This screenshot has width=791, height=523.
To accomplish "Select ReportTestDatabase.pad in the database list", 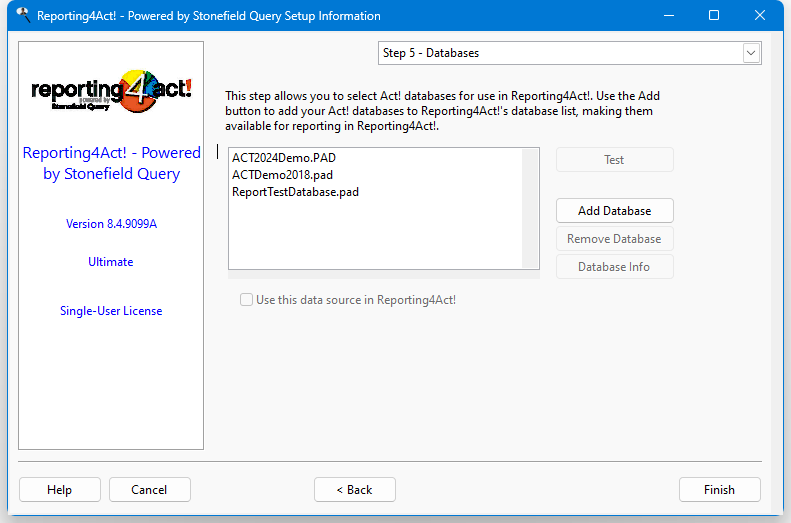I will point(295,192).
